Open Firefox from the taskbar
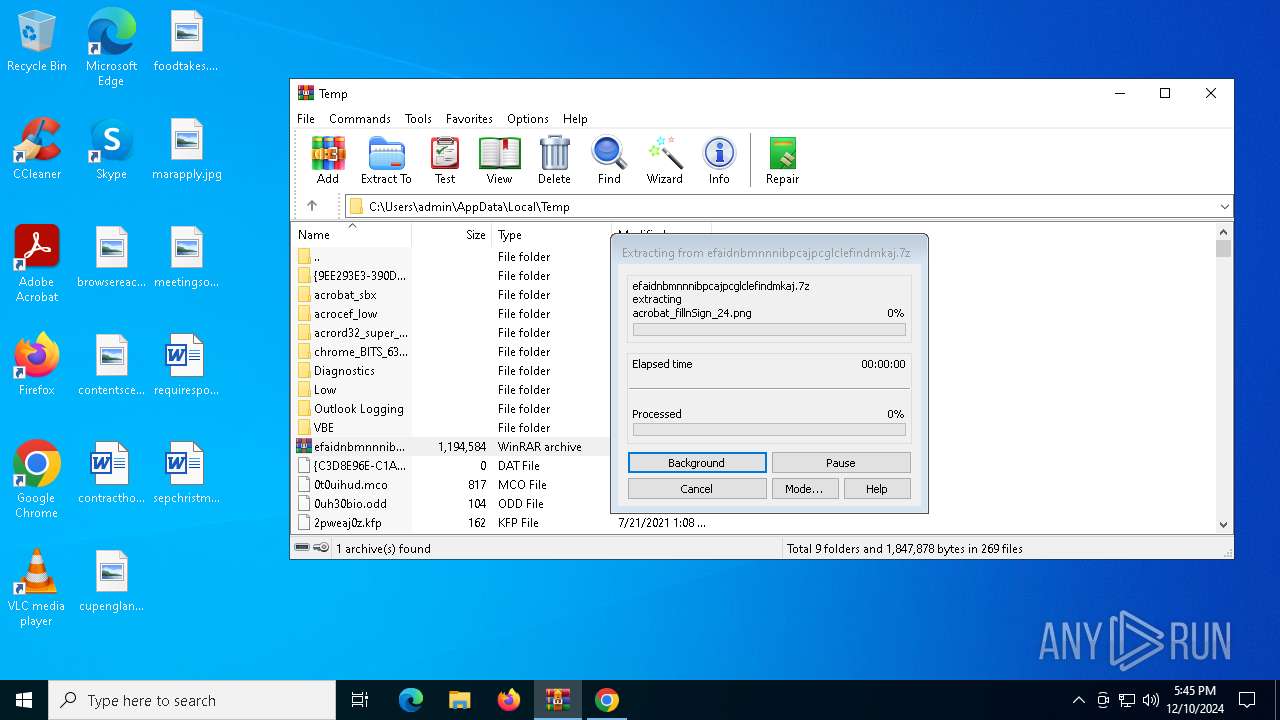This screenshot has height=720, width=1280. click(x=509, y=700)
